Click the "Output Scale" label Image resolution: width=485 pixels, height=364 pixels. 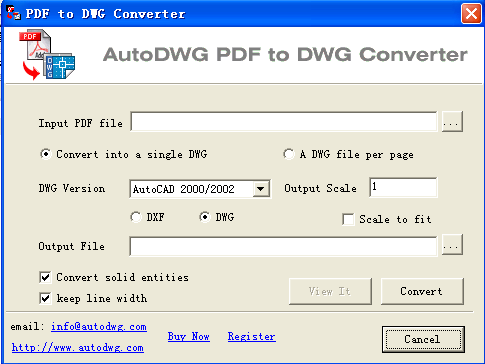[320, 188]
